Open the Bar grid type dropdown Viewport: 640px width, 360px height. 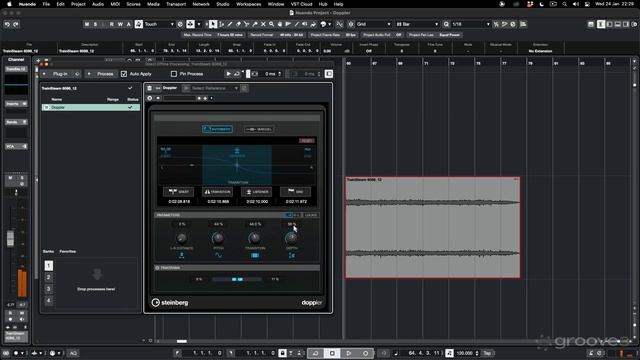(417, 24)
